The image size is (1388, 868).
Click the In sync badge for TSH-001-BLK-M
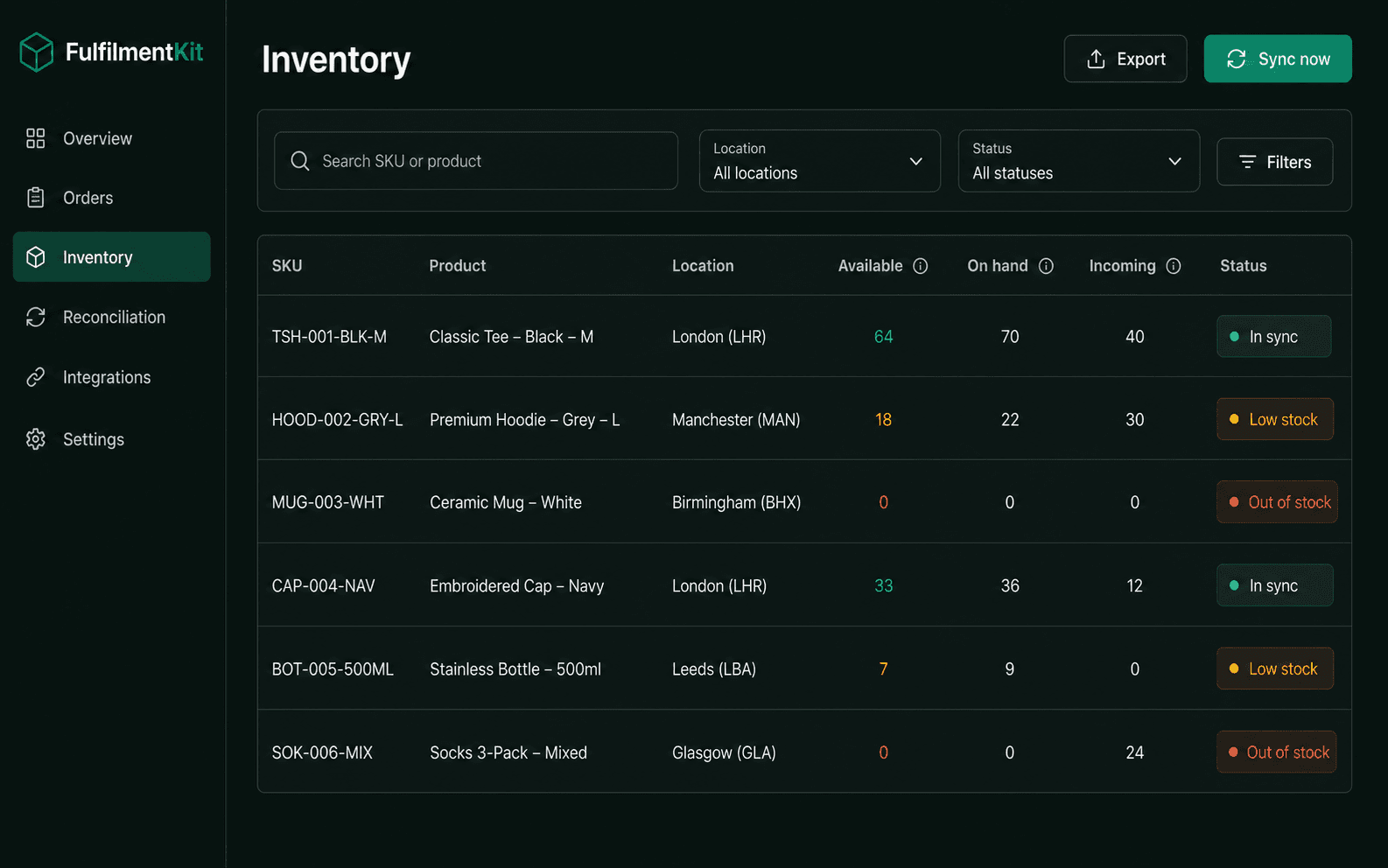(x=1274, y=337)
